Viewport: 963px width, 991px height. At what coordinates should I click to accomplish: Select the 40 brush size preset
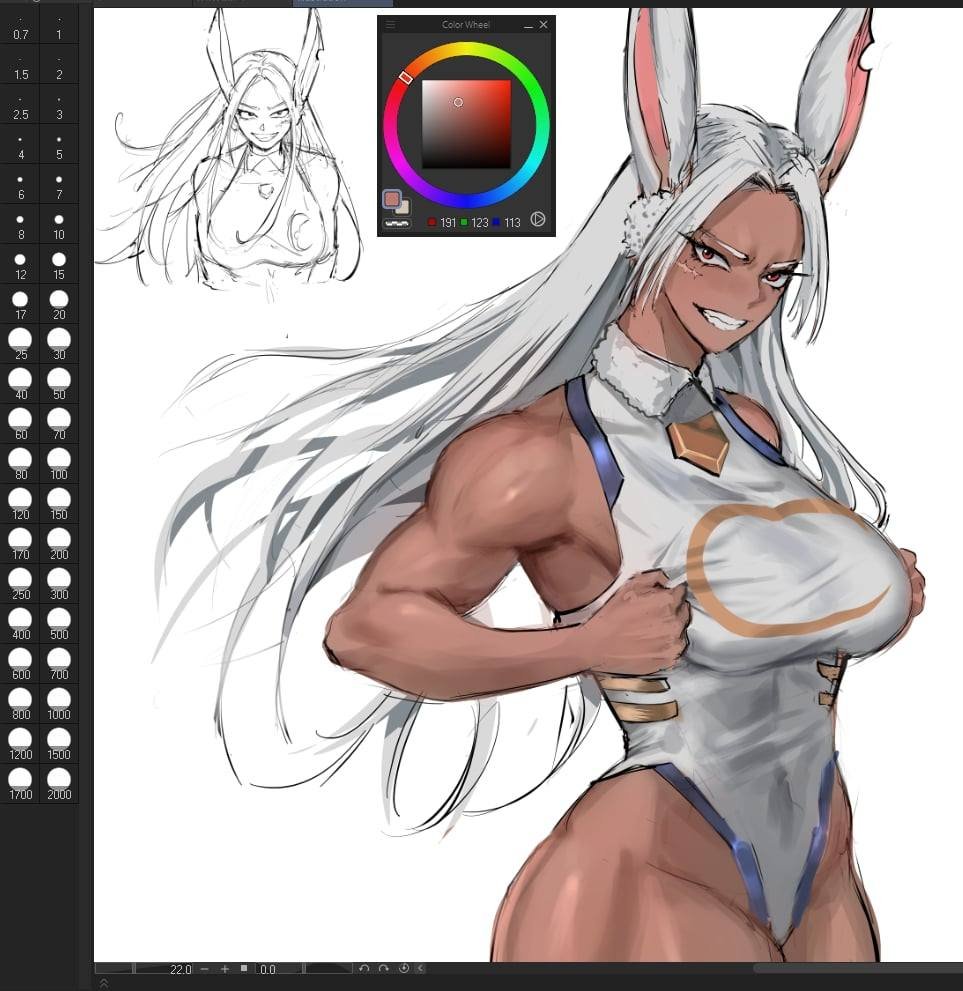pos(20,384)
